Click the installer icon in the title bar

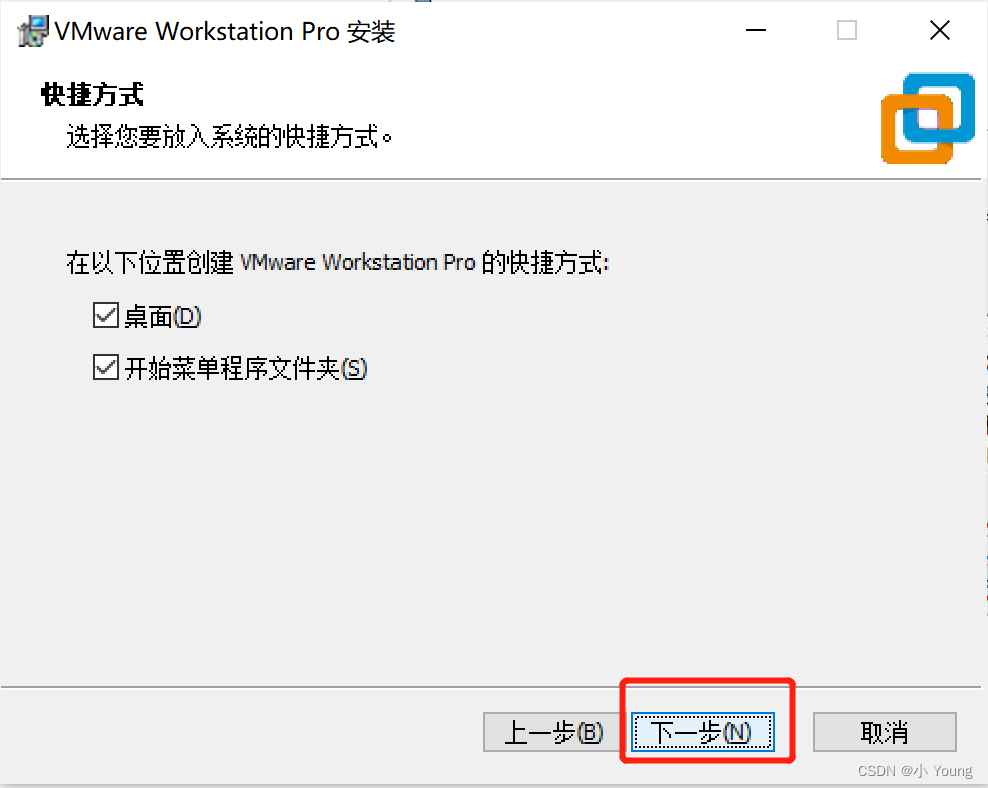click(33, 31)
